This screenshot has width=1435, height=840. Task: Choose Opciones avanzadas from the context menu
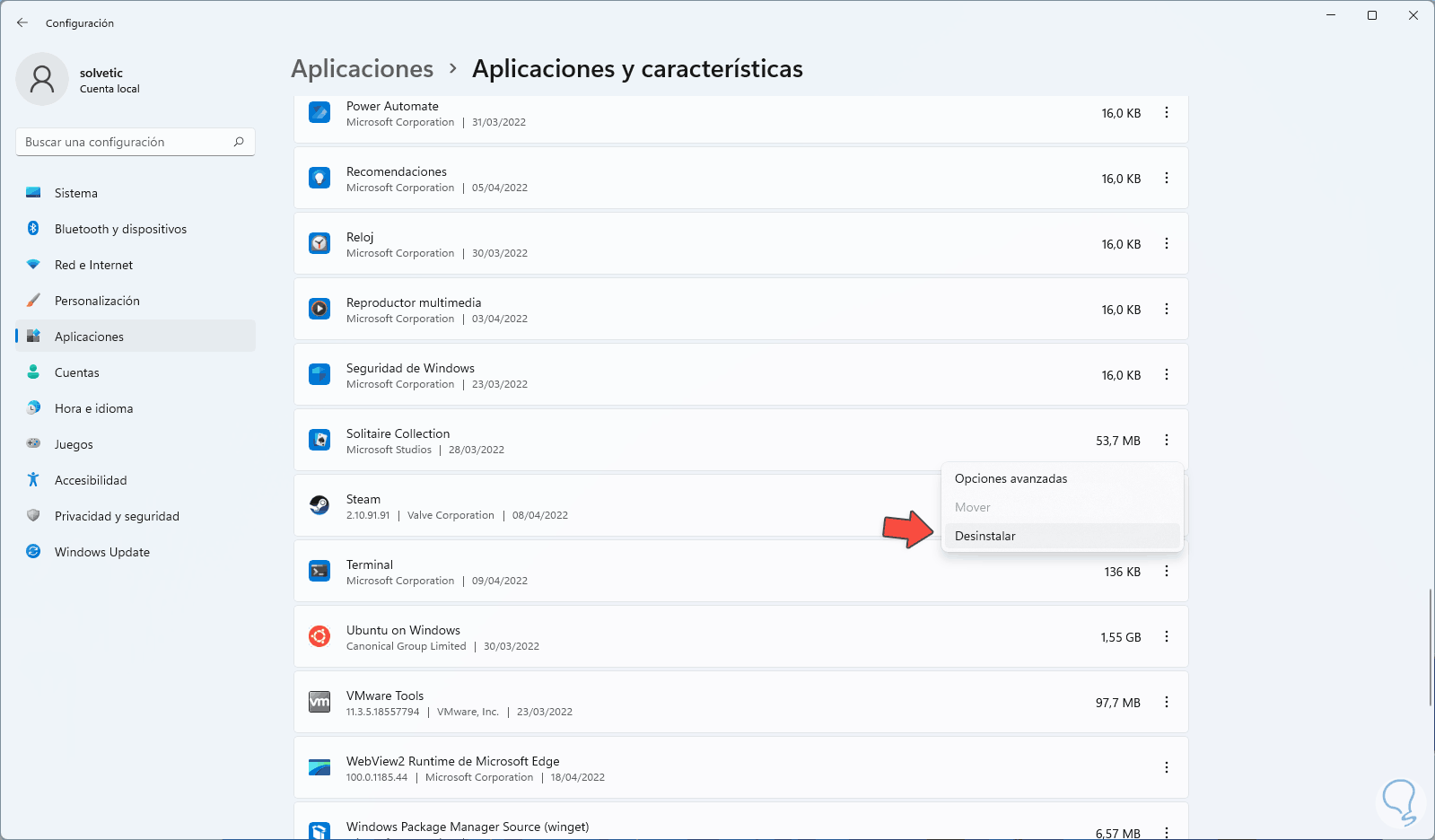pos(1063,478)
